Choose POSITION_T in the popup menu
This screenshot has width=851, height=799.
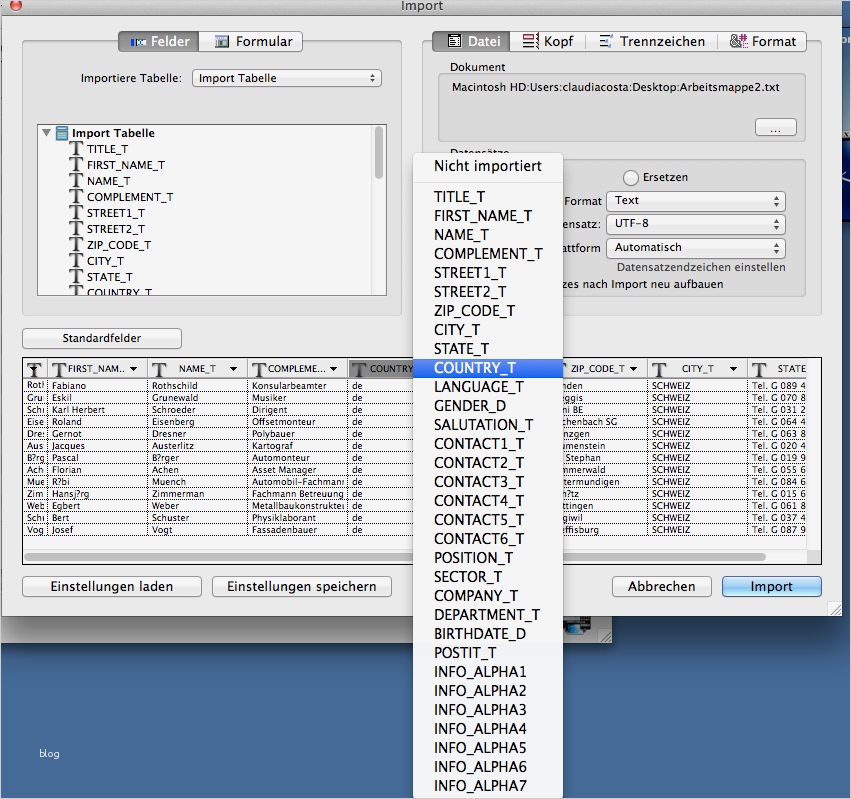coord(487,558)
